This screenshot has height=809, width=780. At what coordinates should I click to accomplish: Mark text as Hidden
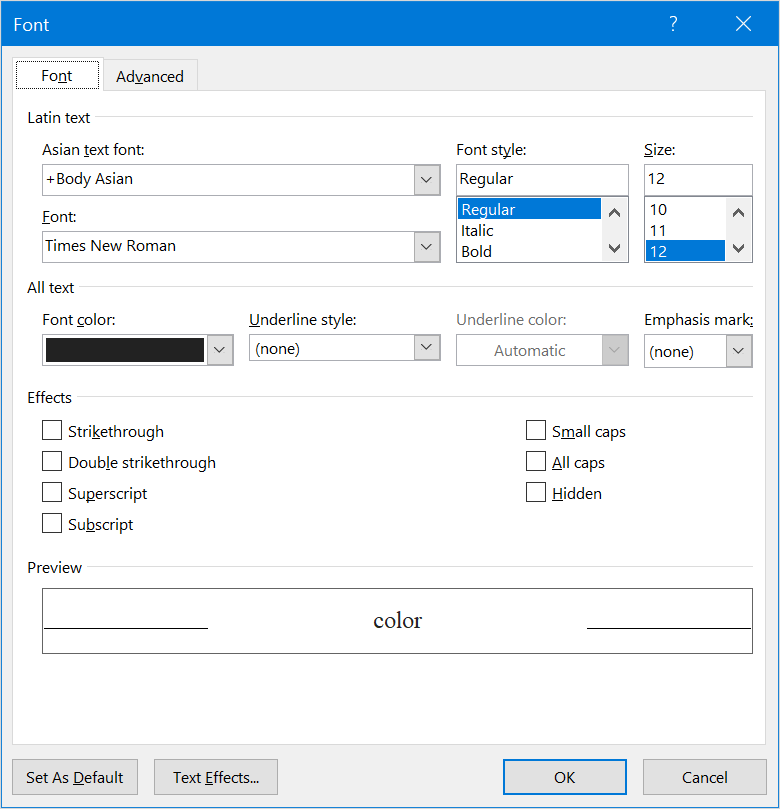536,493
